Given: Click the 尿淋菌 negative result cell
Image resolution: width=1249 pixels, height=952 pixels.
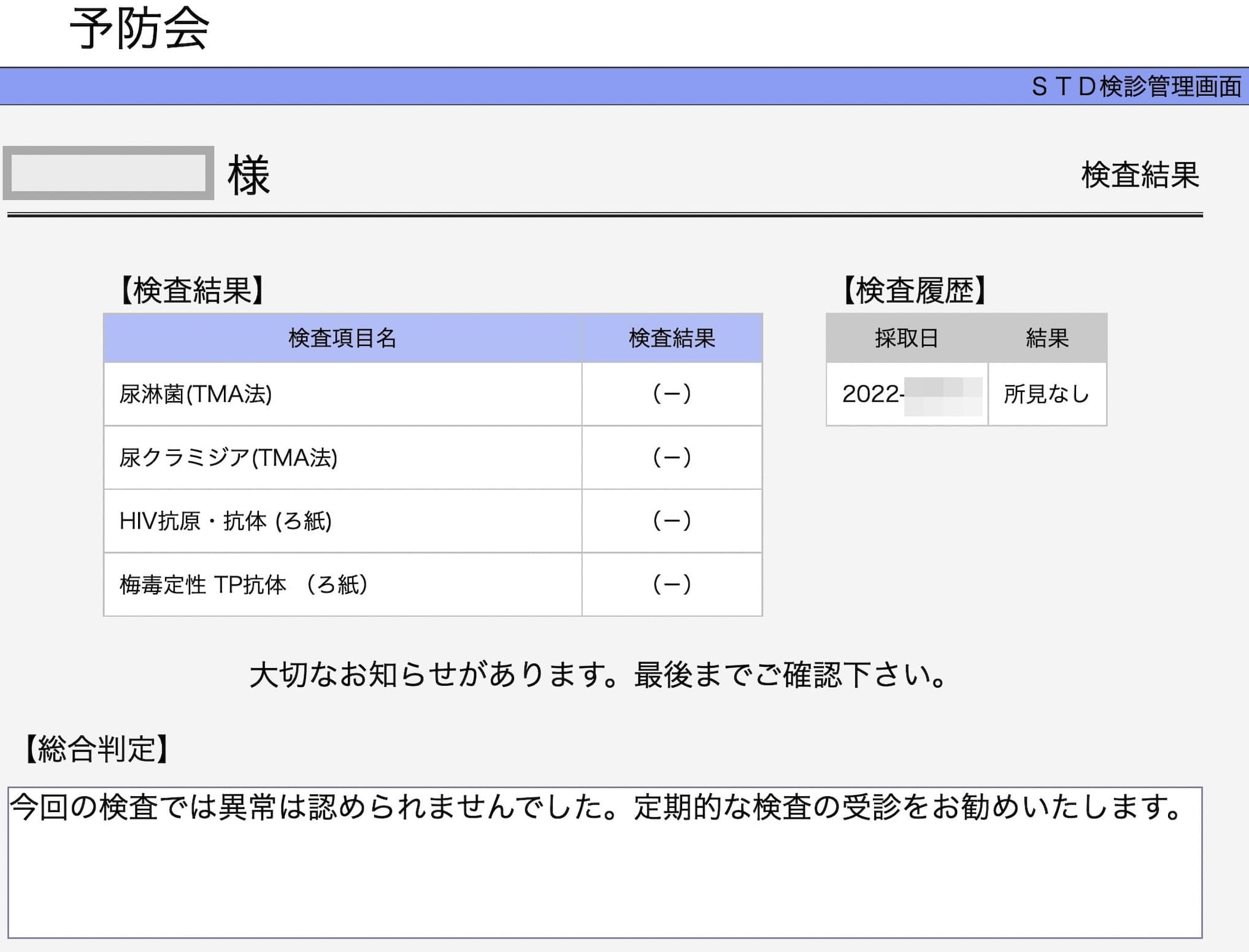Looking at the screenshot, I should pos(672,394).
